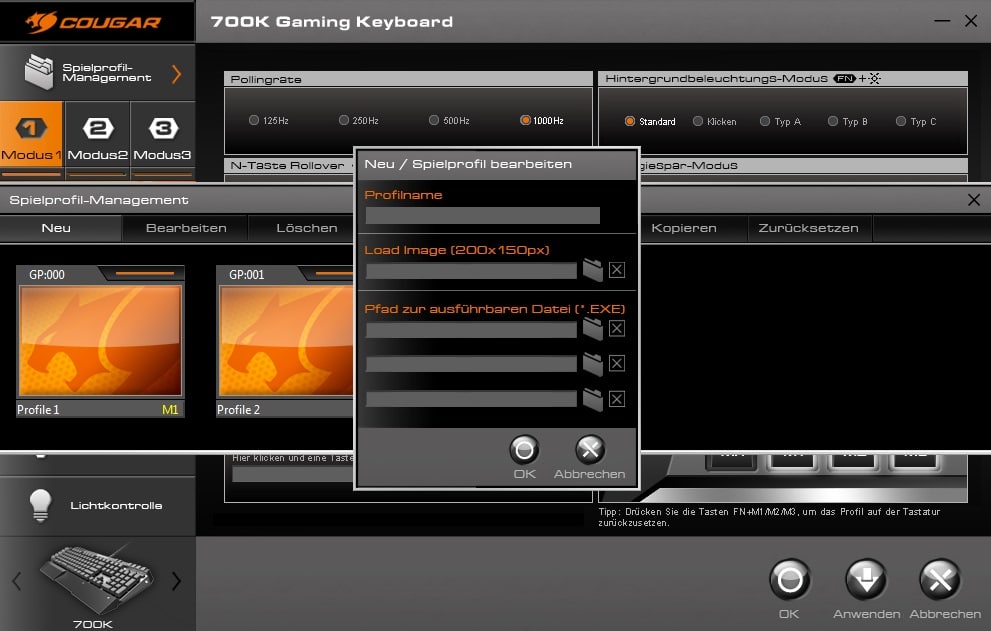Show next keyboard device arrow

(x=176, y=581)
